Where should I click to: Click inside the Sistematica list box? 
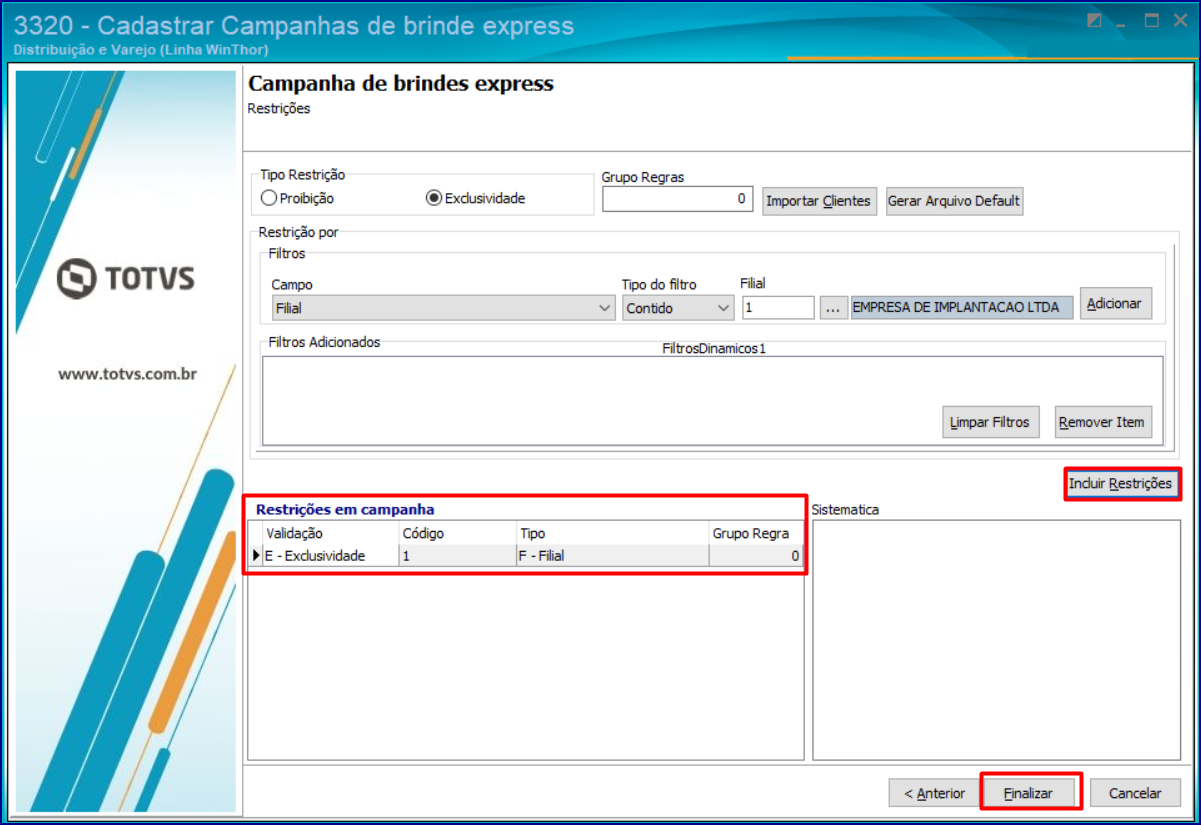click(996, 639)
